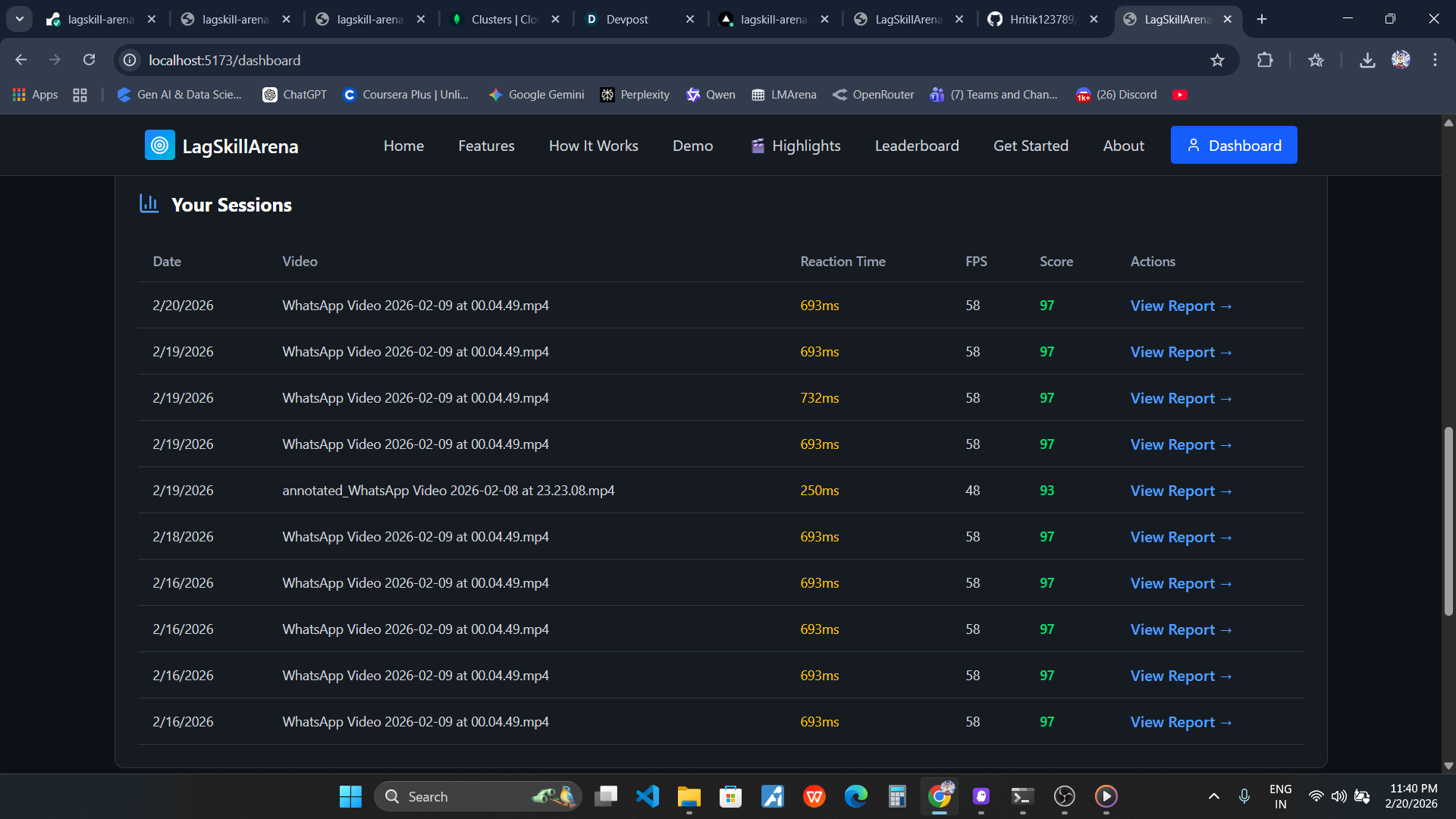Click the extensions puzzle icon in Chrome
The width and height of the screenshot is (1456, 819).
(1264, 60)
